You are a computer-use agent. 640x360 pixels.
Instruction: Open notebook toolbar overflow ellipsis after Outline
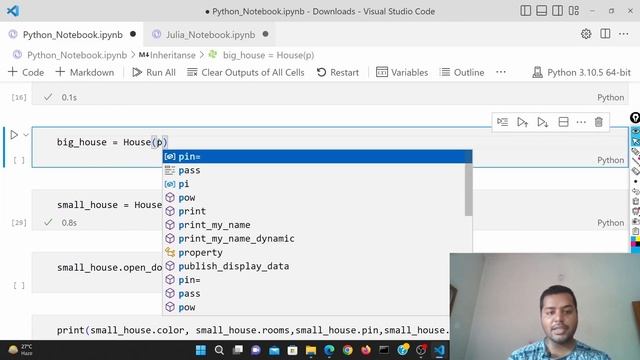[501, 72]
